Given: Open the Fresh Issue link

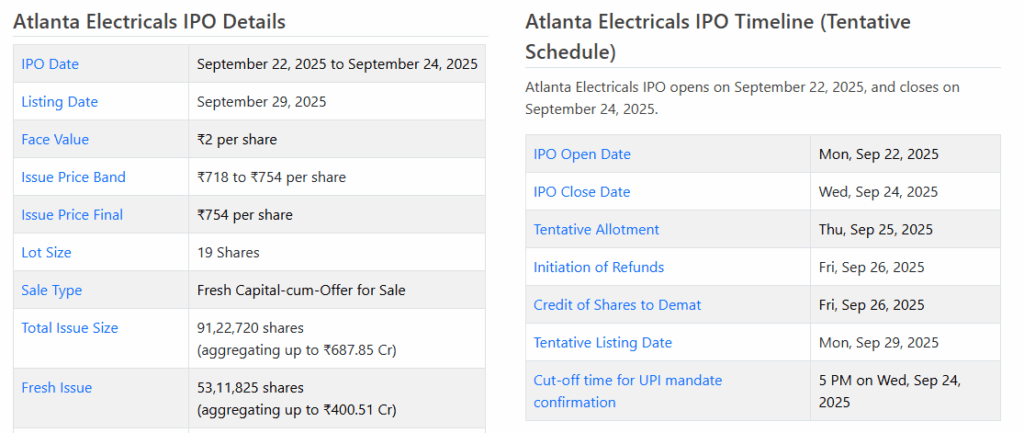Looking at the screenshot, I should 56,387.
